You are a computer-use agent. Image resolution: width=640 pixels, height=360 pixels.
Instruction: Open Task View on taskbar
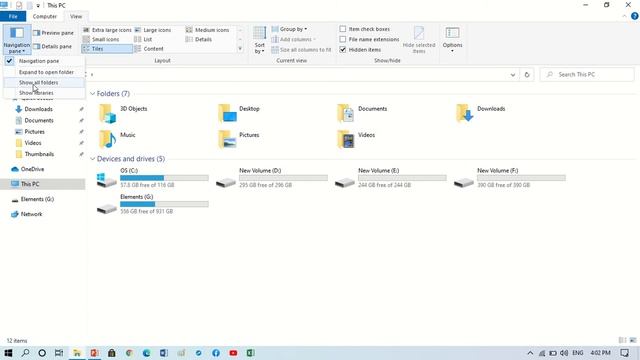pos(59,353)
